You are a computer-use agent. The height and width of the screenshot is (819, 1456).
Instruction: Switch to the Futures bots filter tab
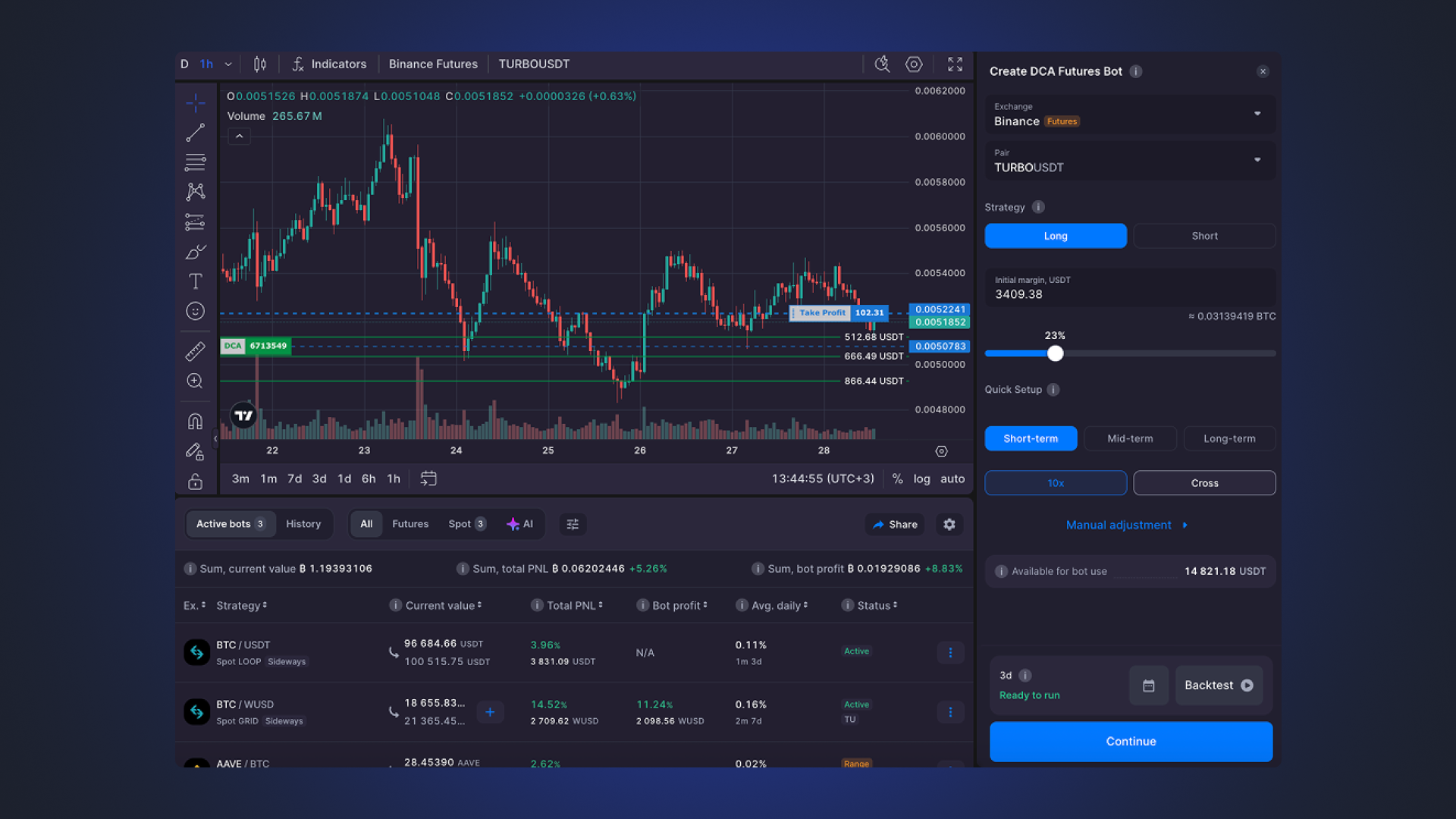pyautogui.click(x=410, y=523)
